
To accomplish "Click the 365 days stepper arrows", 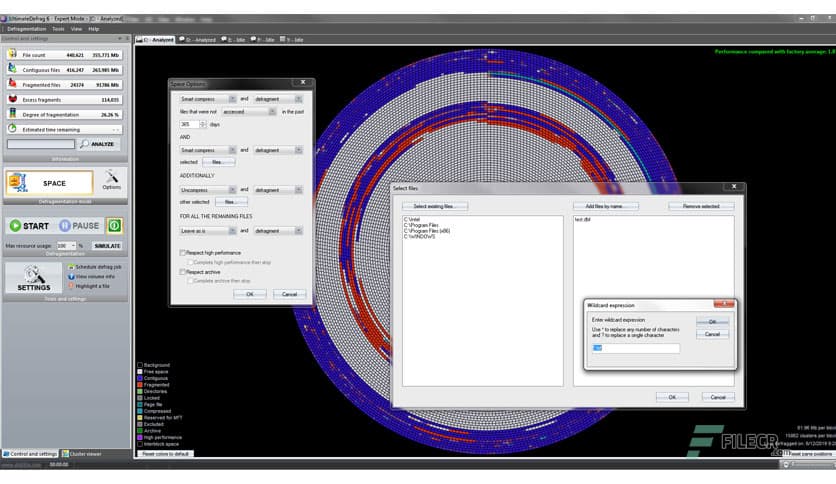I will 203,124.
